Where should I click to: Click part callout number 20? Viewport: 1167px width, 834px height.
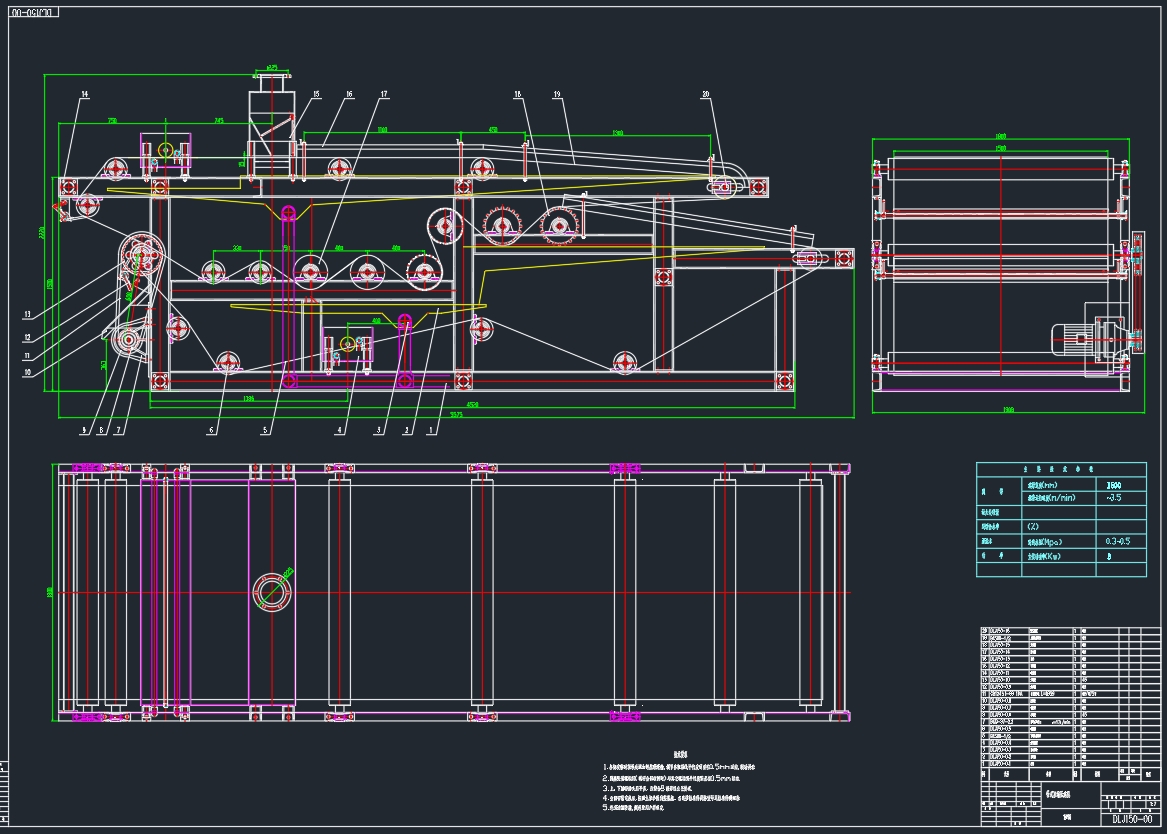click(706, 94)
